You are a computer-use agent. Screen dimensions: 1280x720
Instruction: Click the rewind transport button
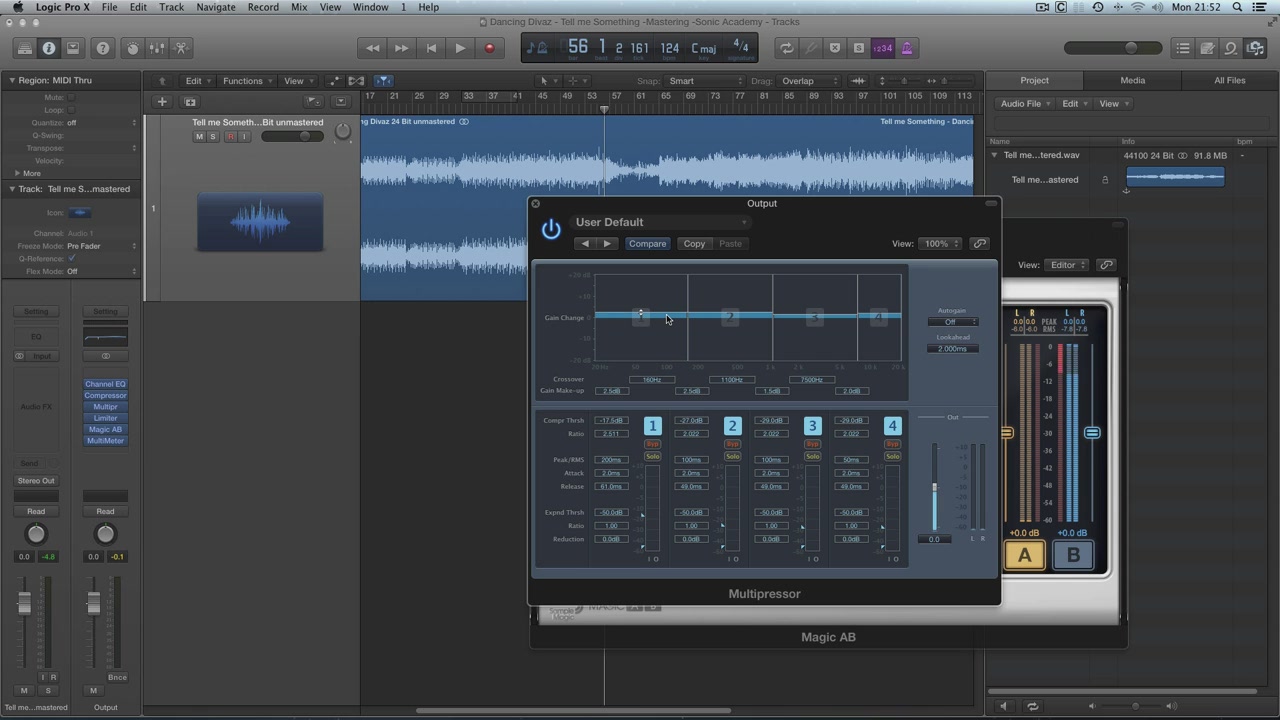(372, 48)
